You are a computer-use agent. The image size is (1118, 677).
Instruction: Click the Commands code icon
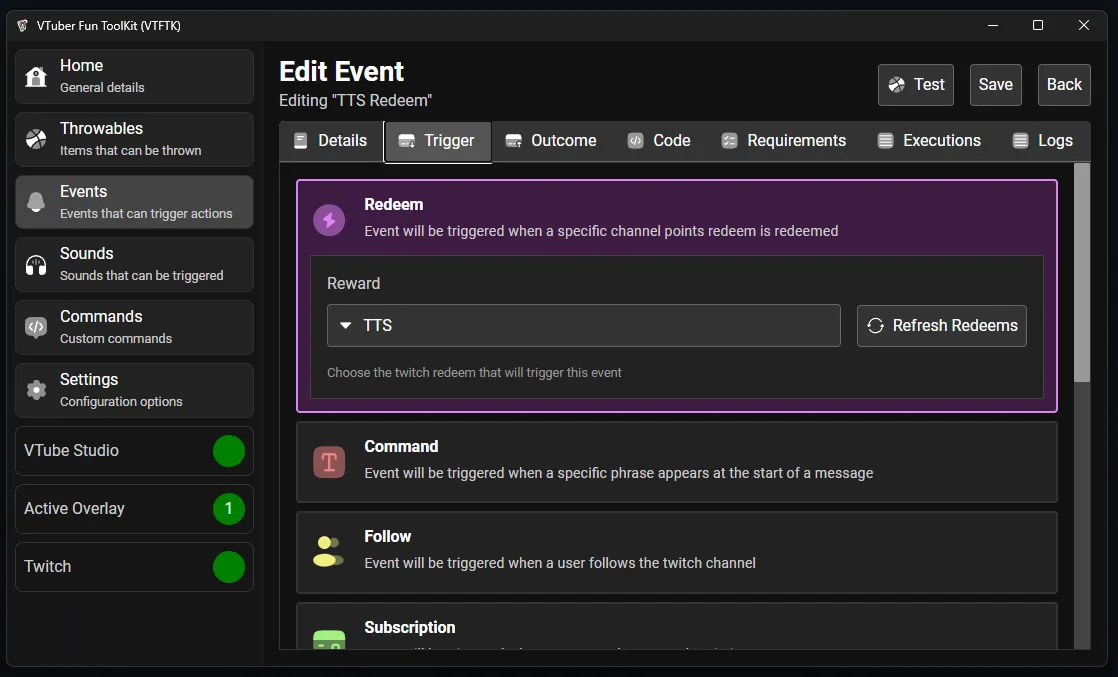[36, 327]
